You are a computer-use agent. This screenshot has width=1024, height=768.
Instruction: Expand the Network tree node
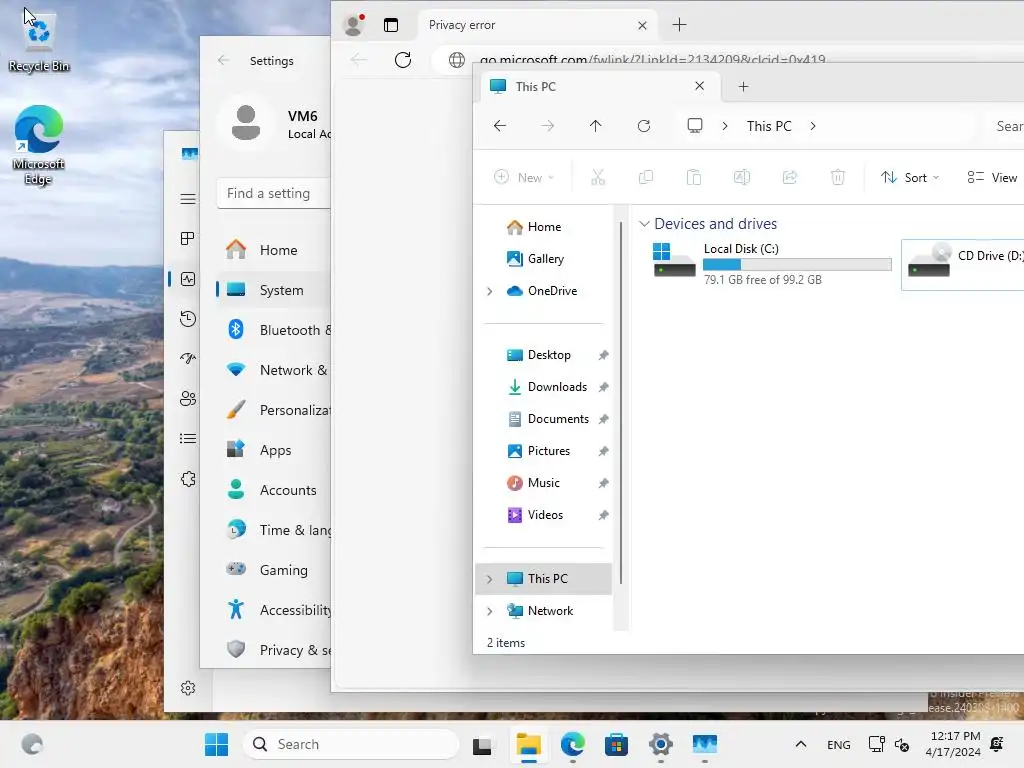(489, 611)
